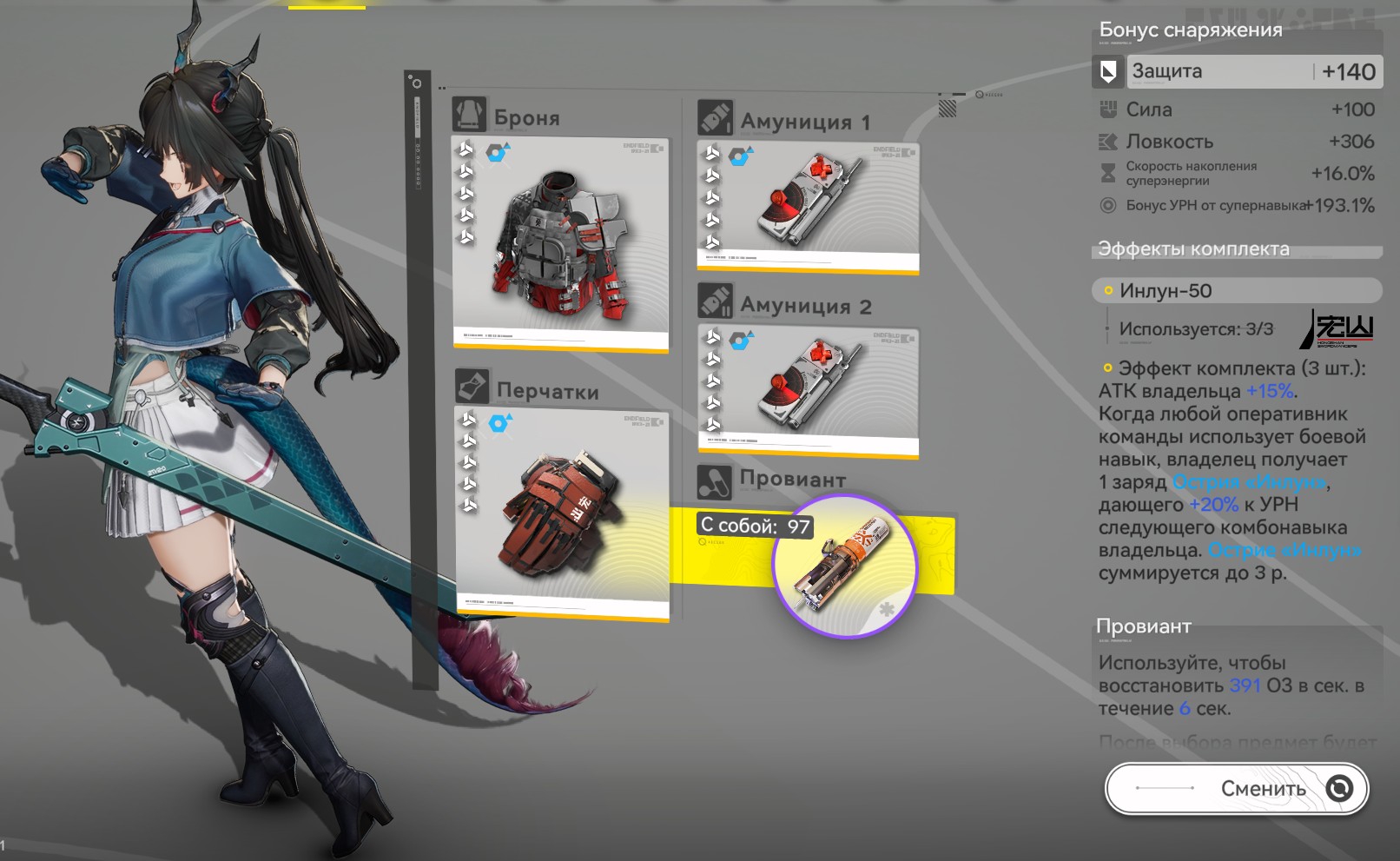
Task: Click the Броня armor slot icon
Action: click(x=470, y=115)
